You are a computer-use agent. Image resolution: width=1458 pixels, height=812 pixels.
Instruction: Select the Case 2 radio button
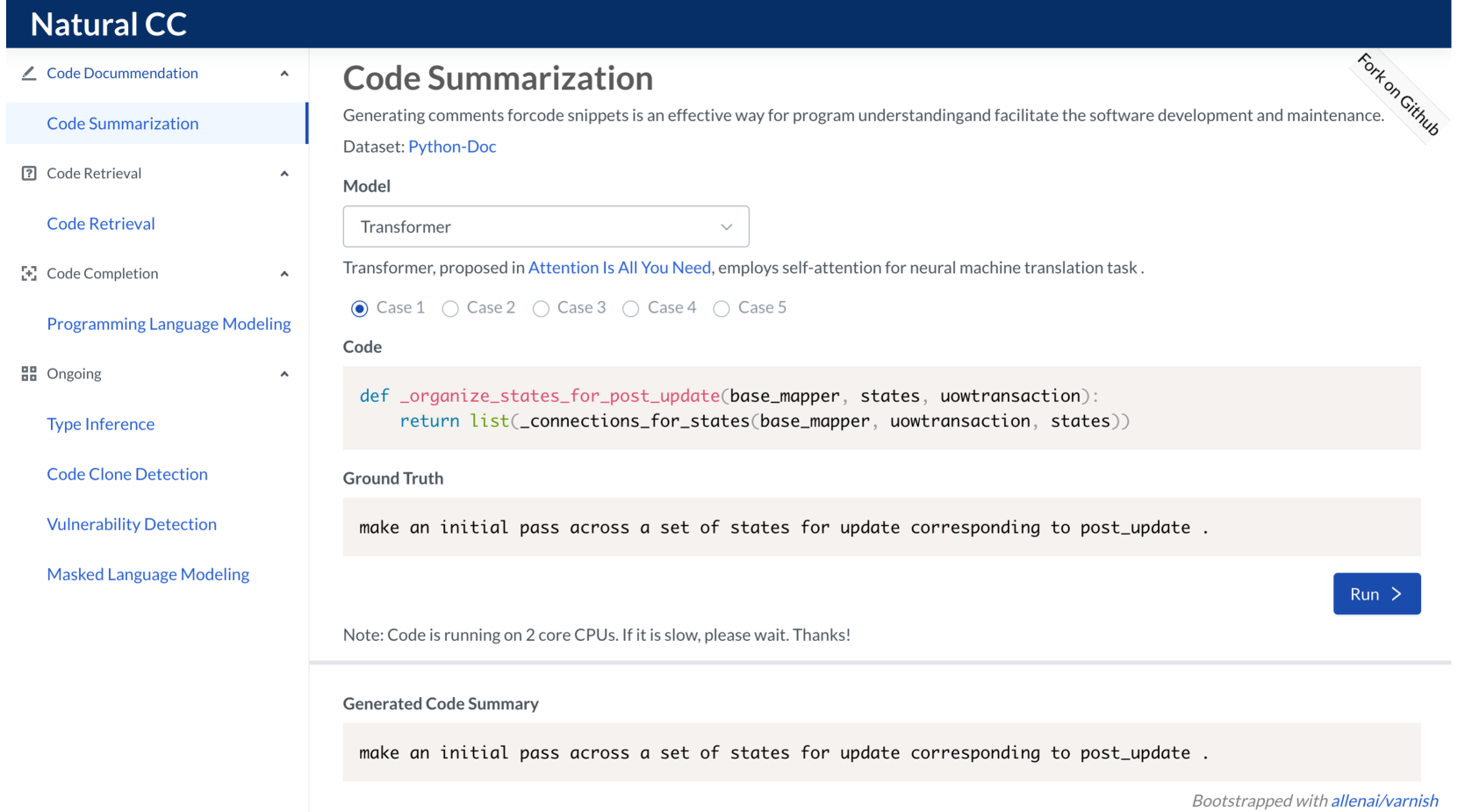(x=450, y=308)
